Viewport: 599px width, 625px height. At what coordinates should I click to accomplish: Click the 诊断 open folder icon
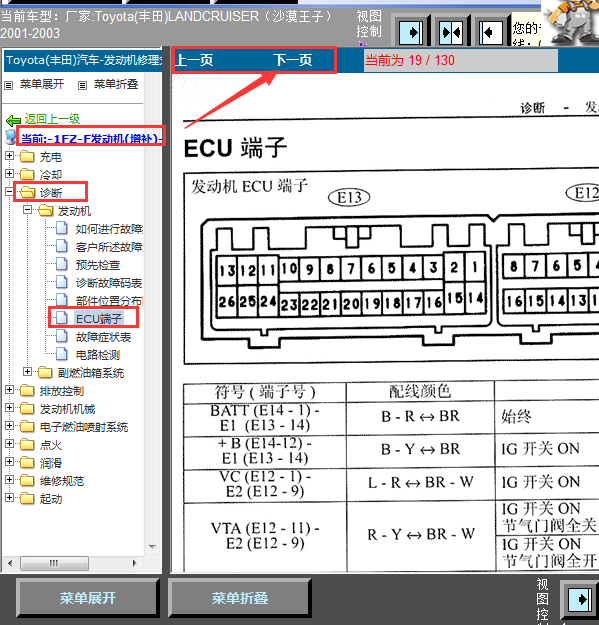coord(27,193)
